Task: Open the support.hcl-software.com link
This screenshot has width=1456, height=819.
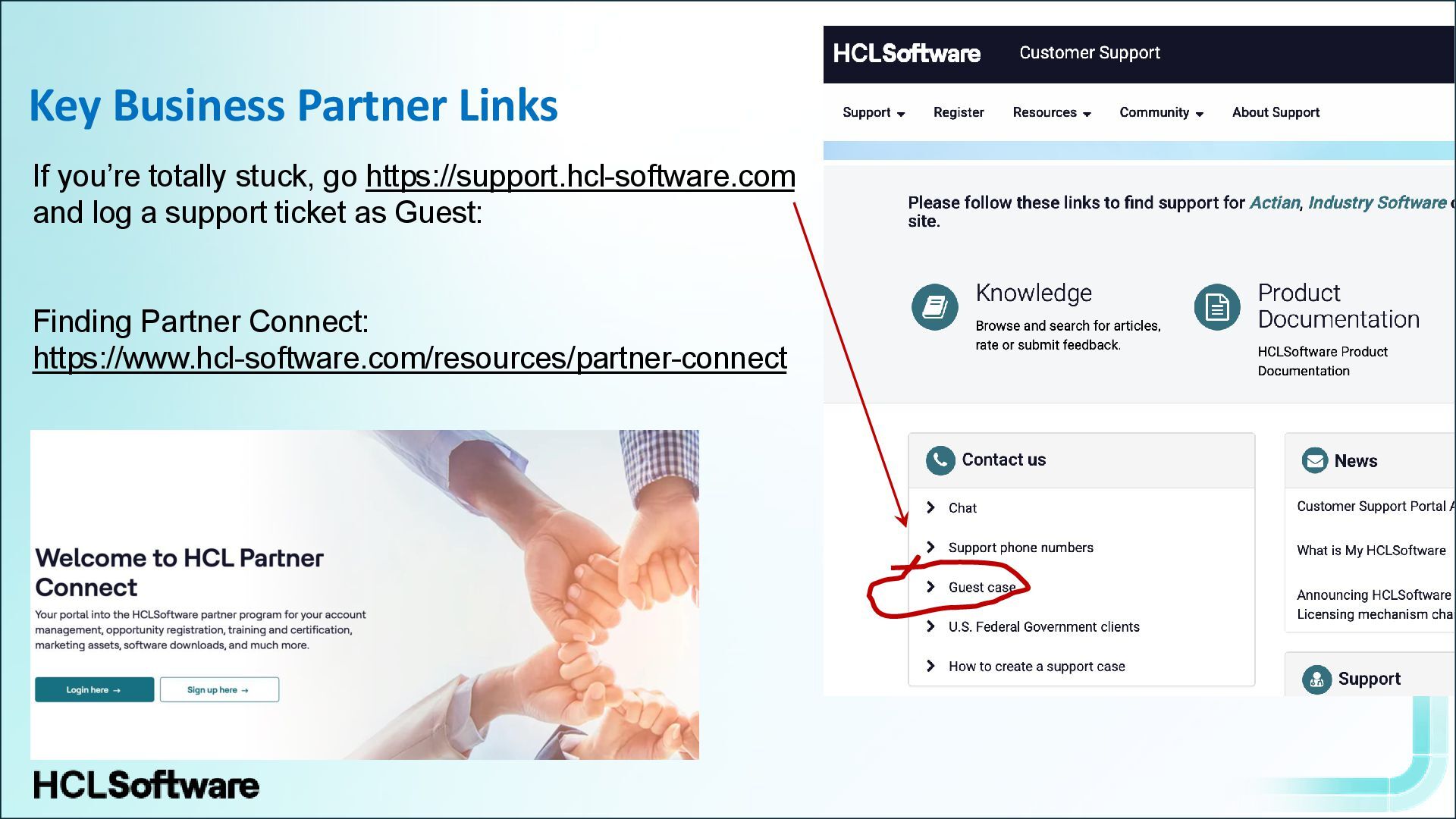Action: pyautogui.click(x=580, y=176)
